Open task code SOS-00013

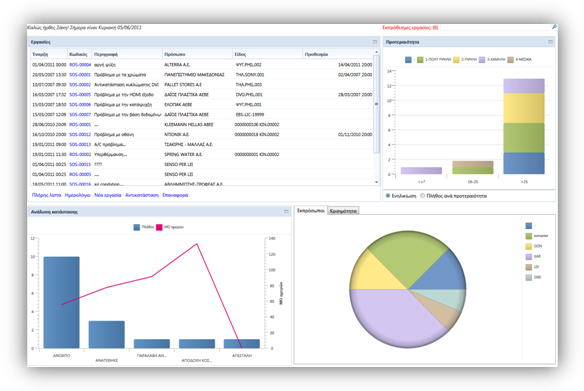80,144
